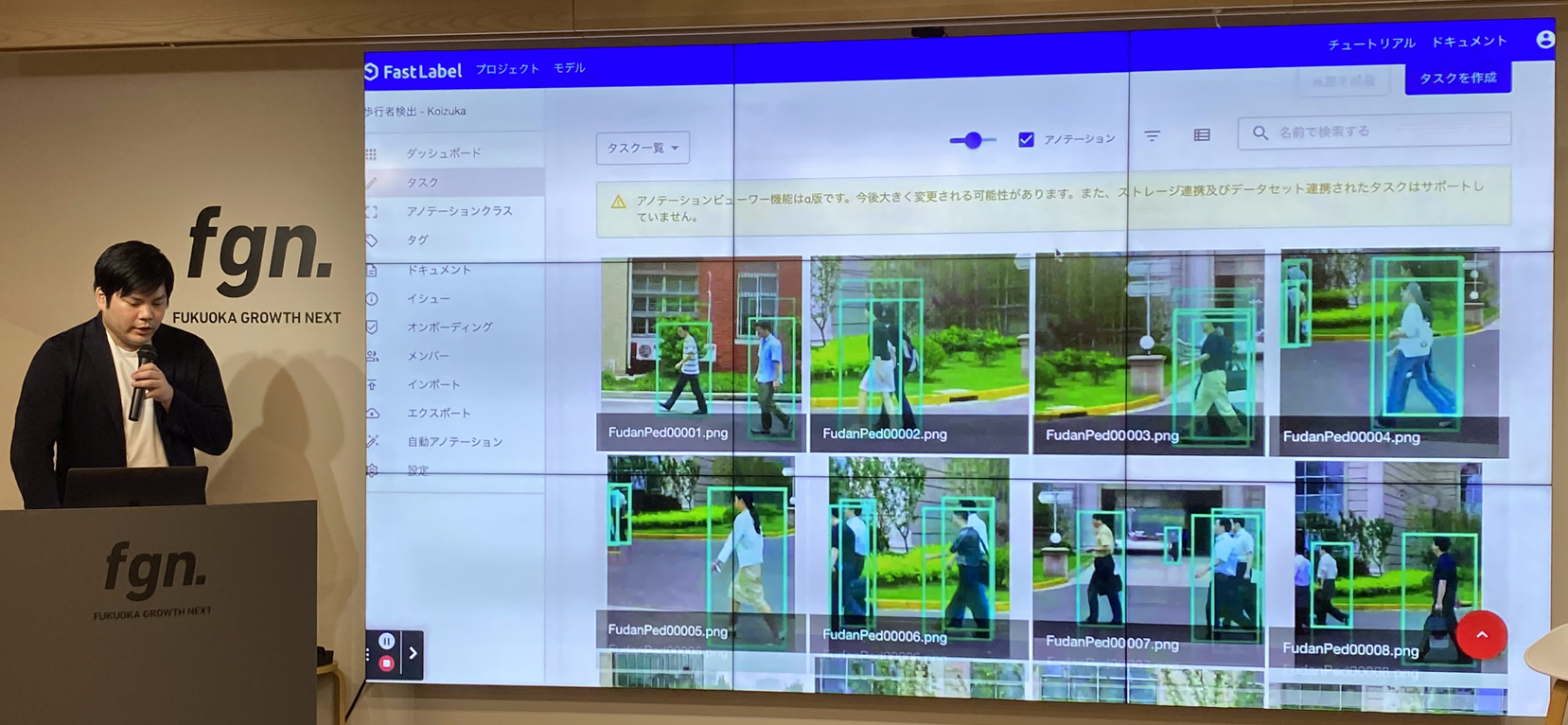Open the タスク一覧 dropdown
Image resolution: width=1568 pixels, height=725 pixels.
[x=643, y=148]
